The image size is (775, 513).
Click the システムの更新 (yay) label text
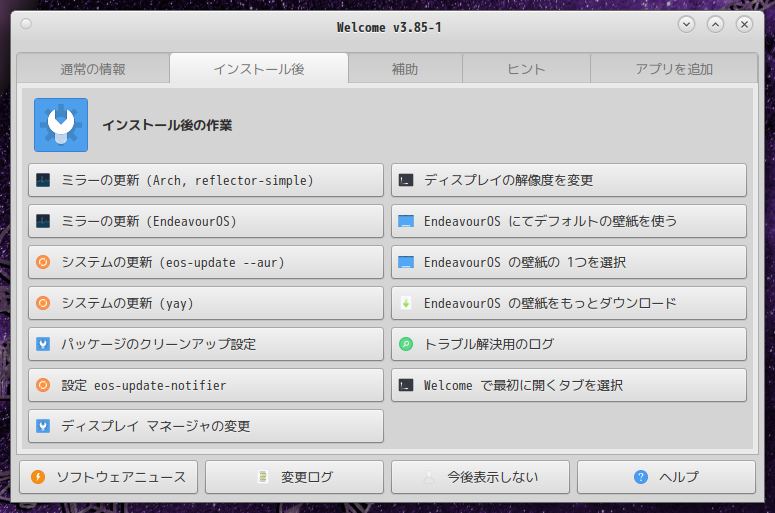click(127, 303)
